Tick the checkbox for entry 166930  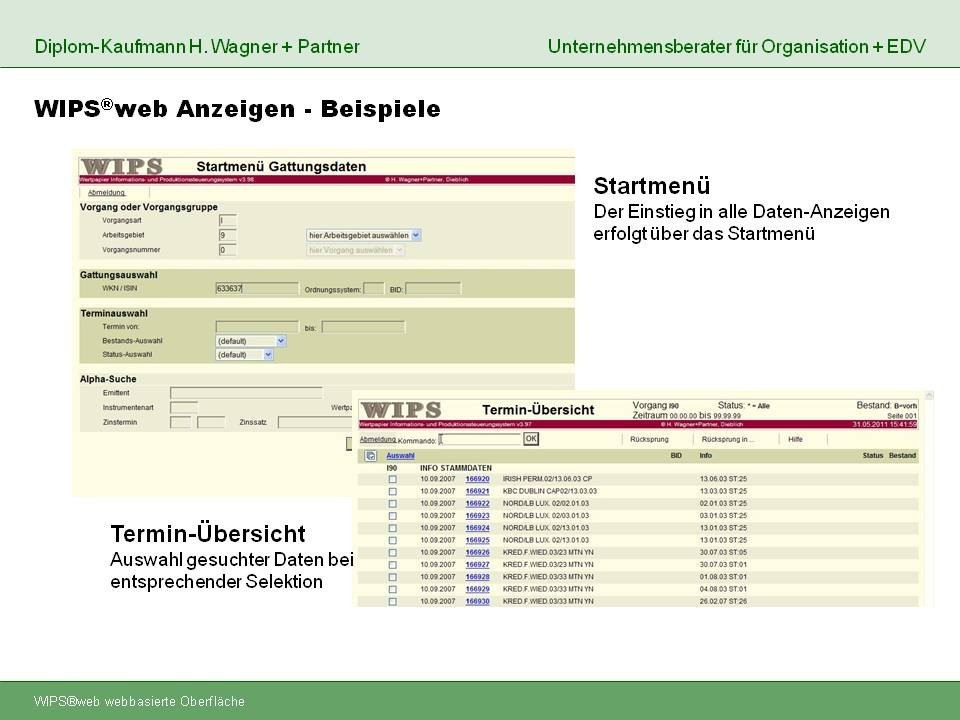click(x=392, y=602)
